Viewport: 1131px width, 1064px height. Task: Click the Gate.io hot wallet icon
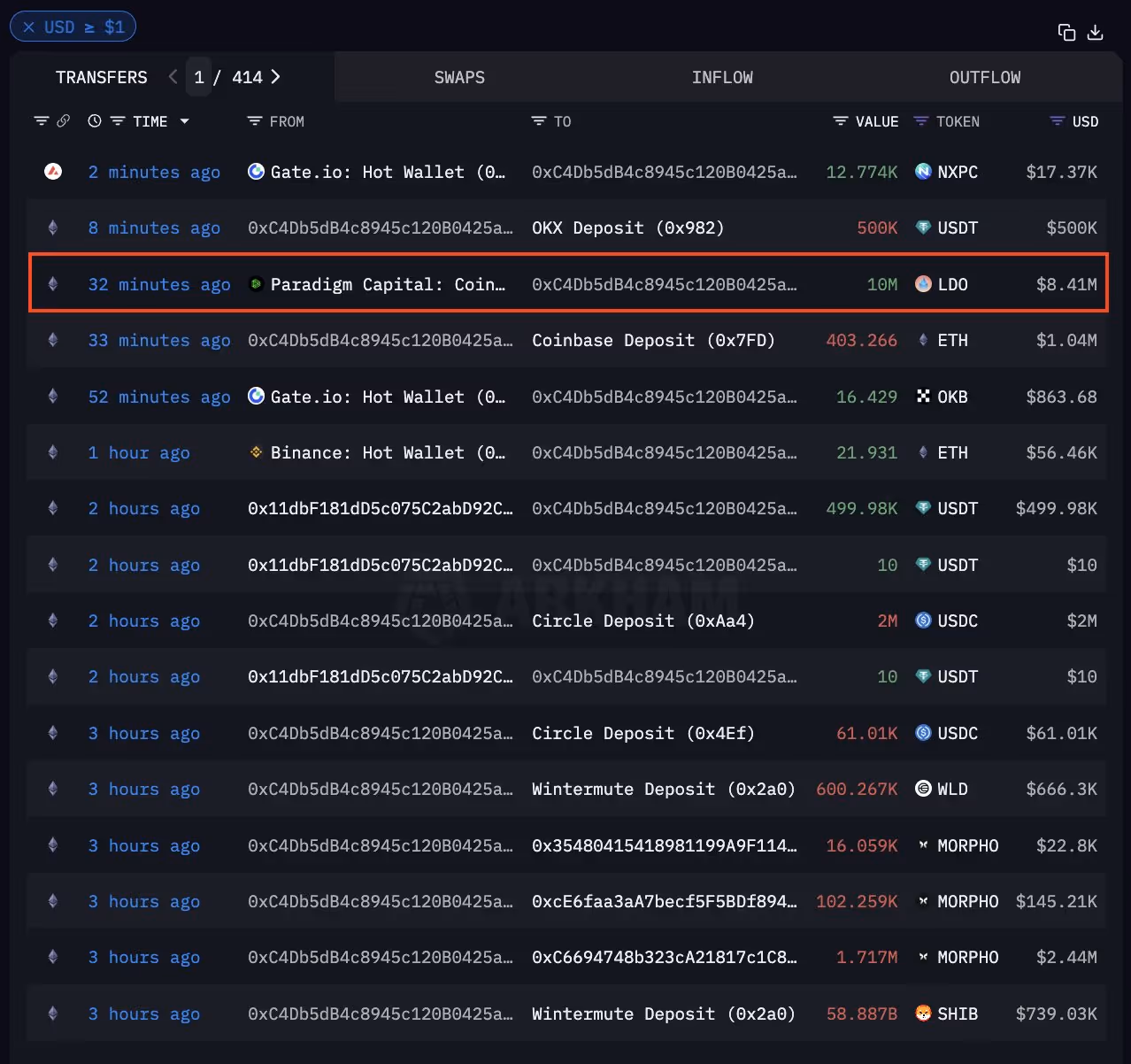point(256,172)
